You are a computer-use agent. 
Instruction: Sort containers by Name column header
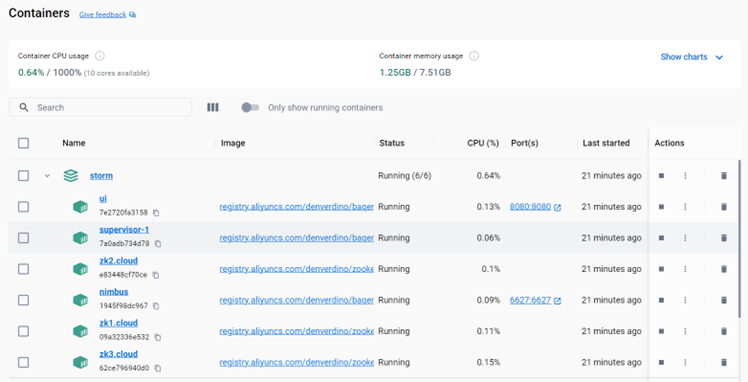pyautogui.click(x=74, y=143)
